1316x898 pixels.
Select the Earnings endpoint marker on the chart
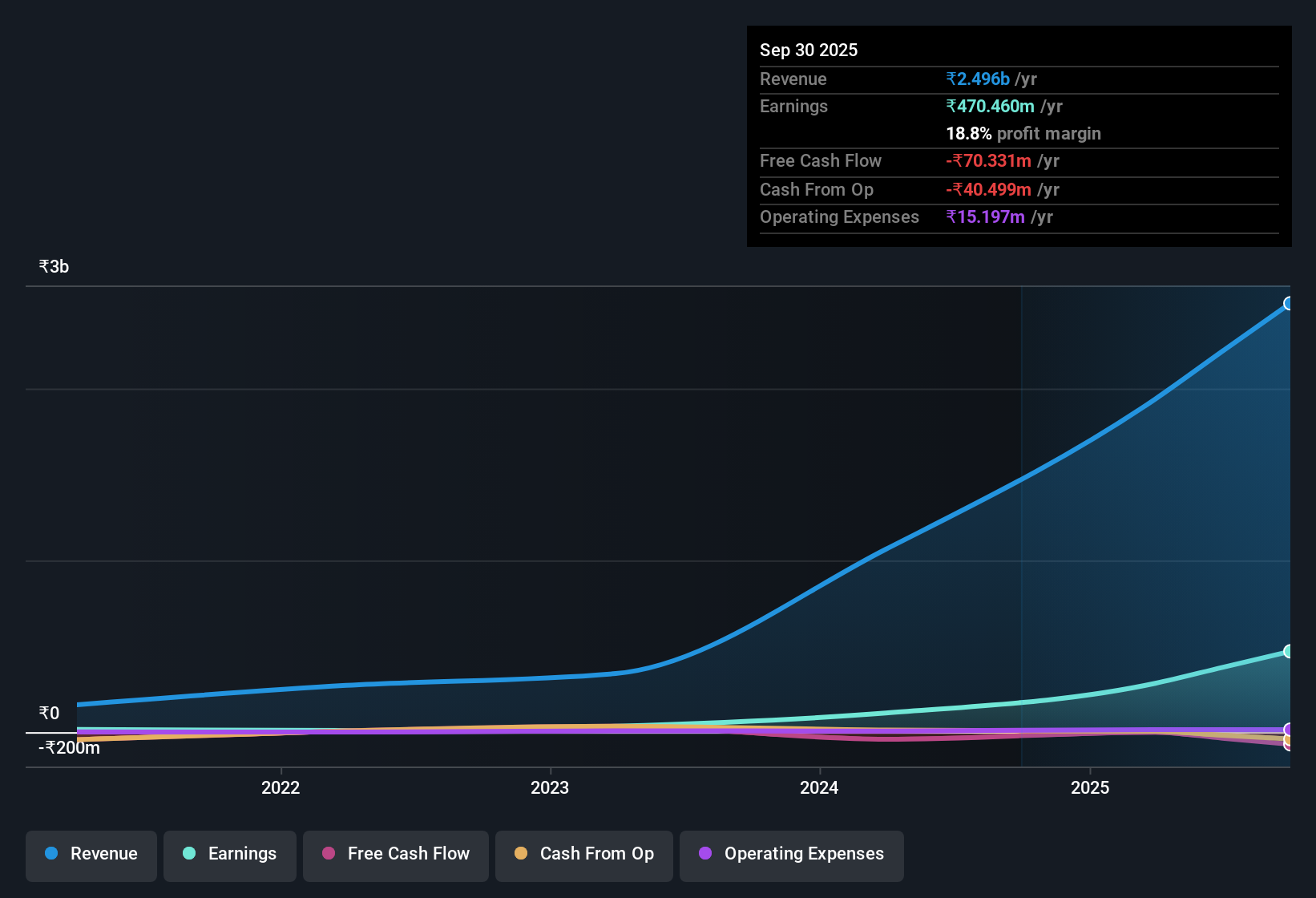(x=1289, y=651)
